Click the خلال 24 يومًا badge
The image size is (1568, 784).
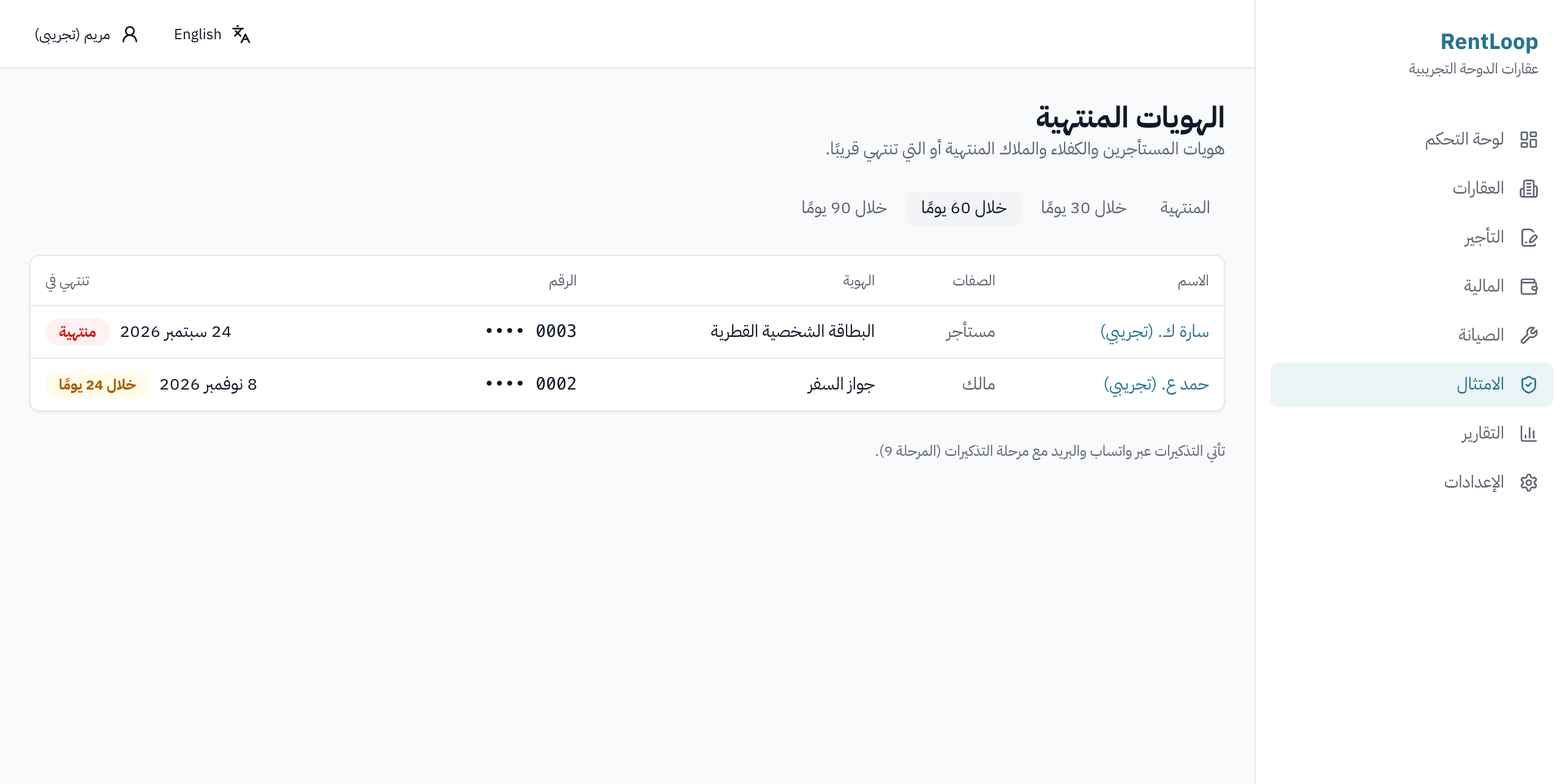(x=97, y=385)
